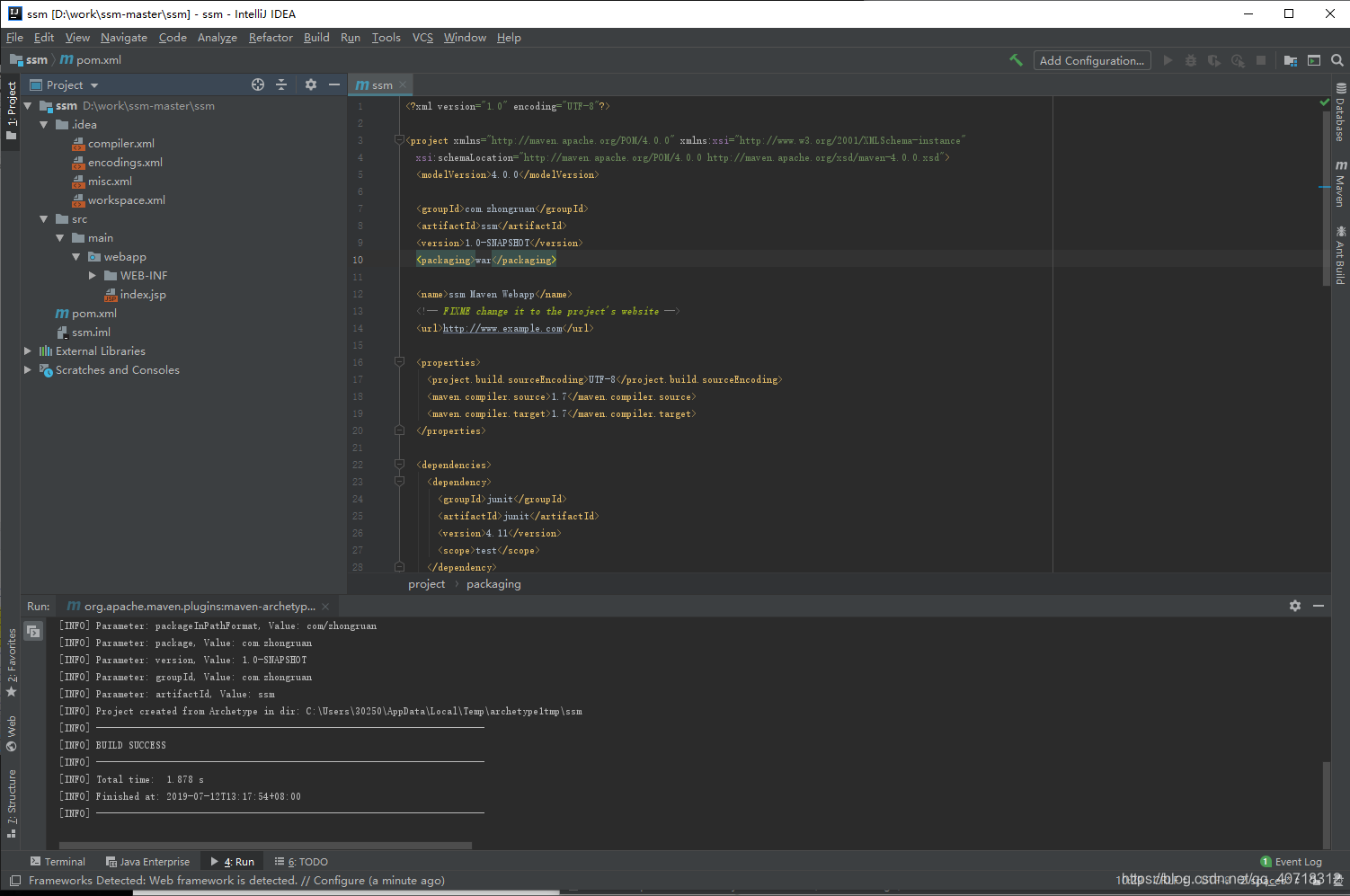Click the Search Everywhere magnifier icon
Screen dimensions: 1350x896
1337,60
